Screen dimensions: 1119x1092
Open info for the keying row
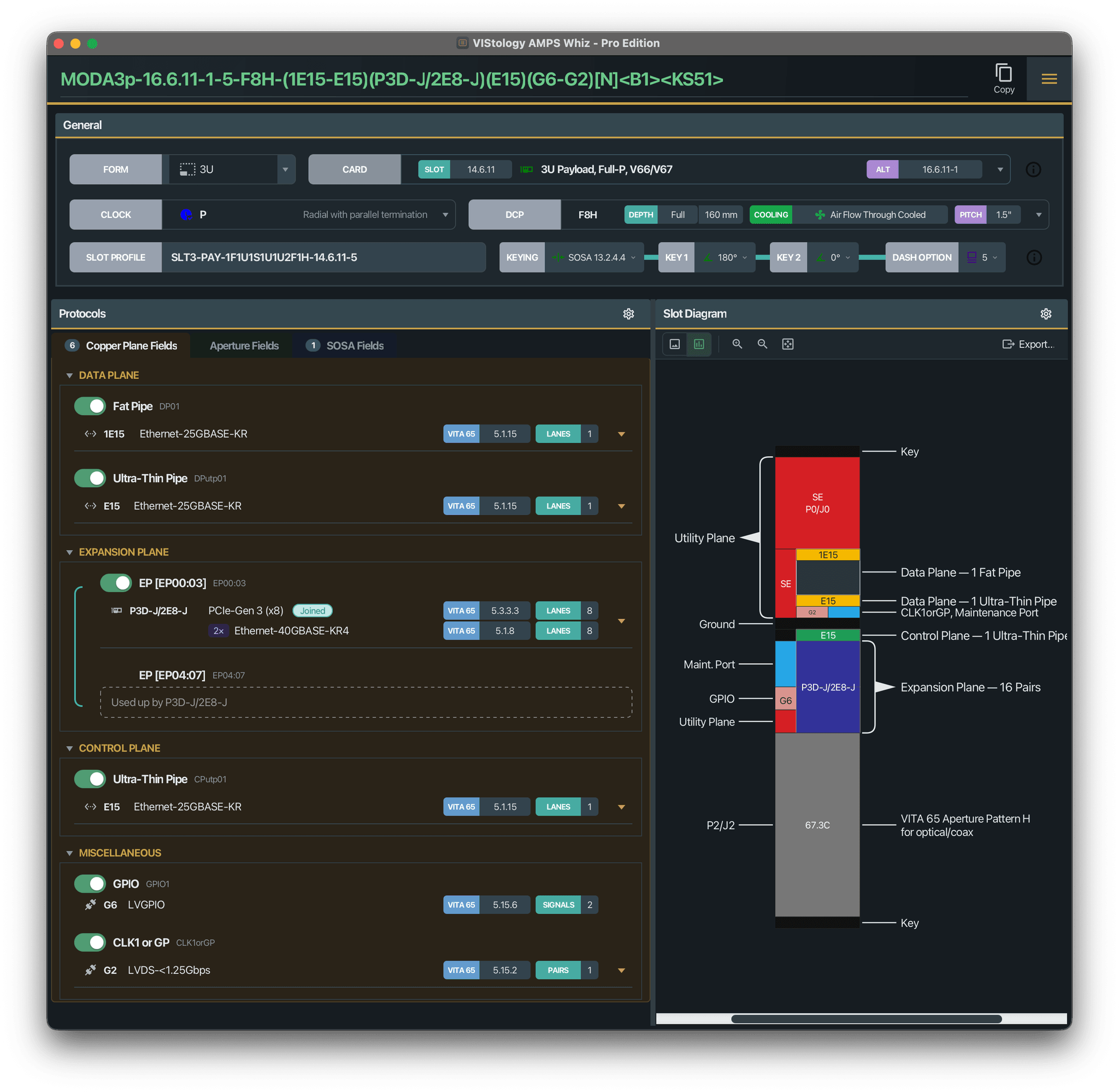click(x=1034, y=257)
